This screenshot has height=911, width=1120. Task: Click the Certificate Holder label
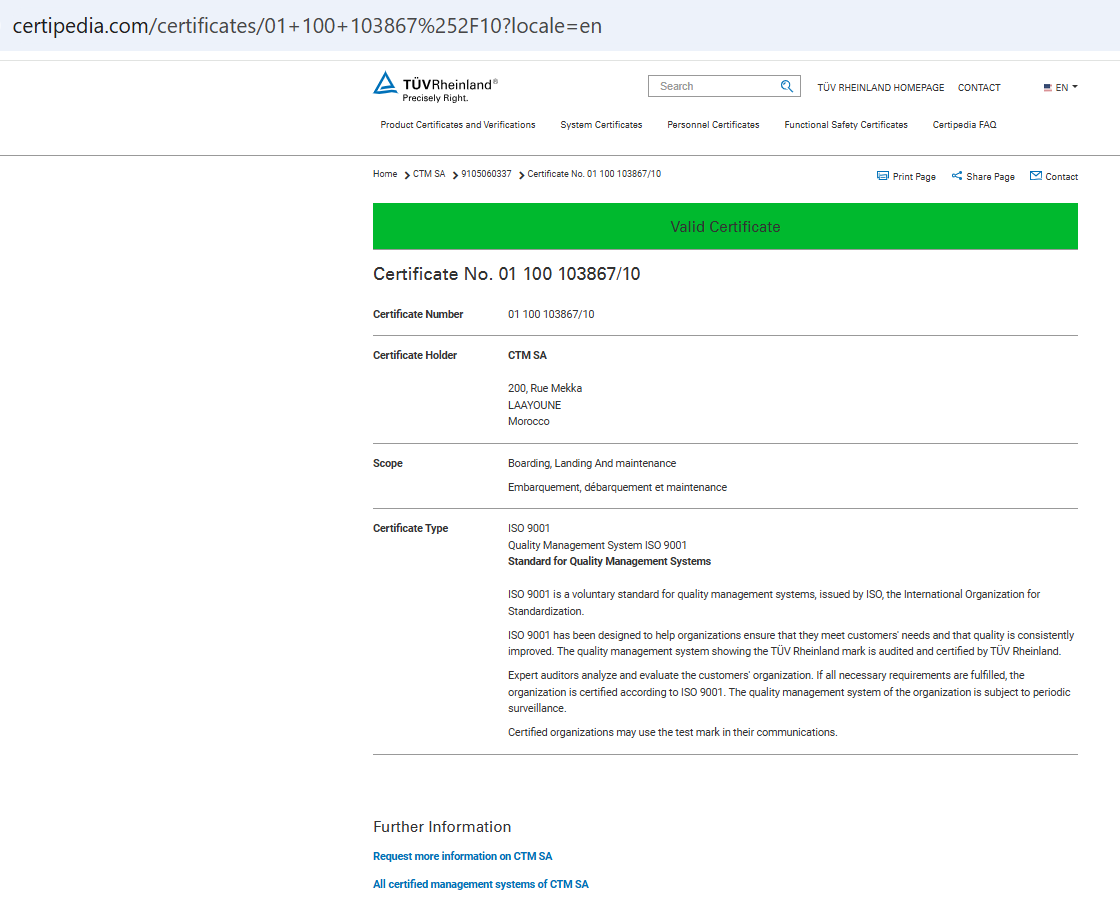pyautogui.click(x=415, y=355)
